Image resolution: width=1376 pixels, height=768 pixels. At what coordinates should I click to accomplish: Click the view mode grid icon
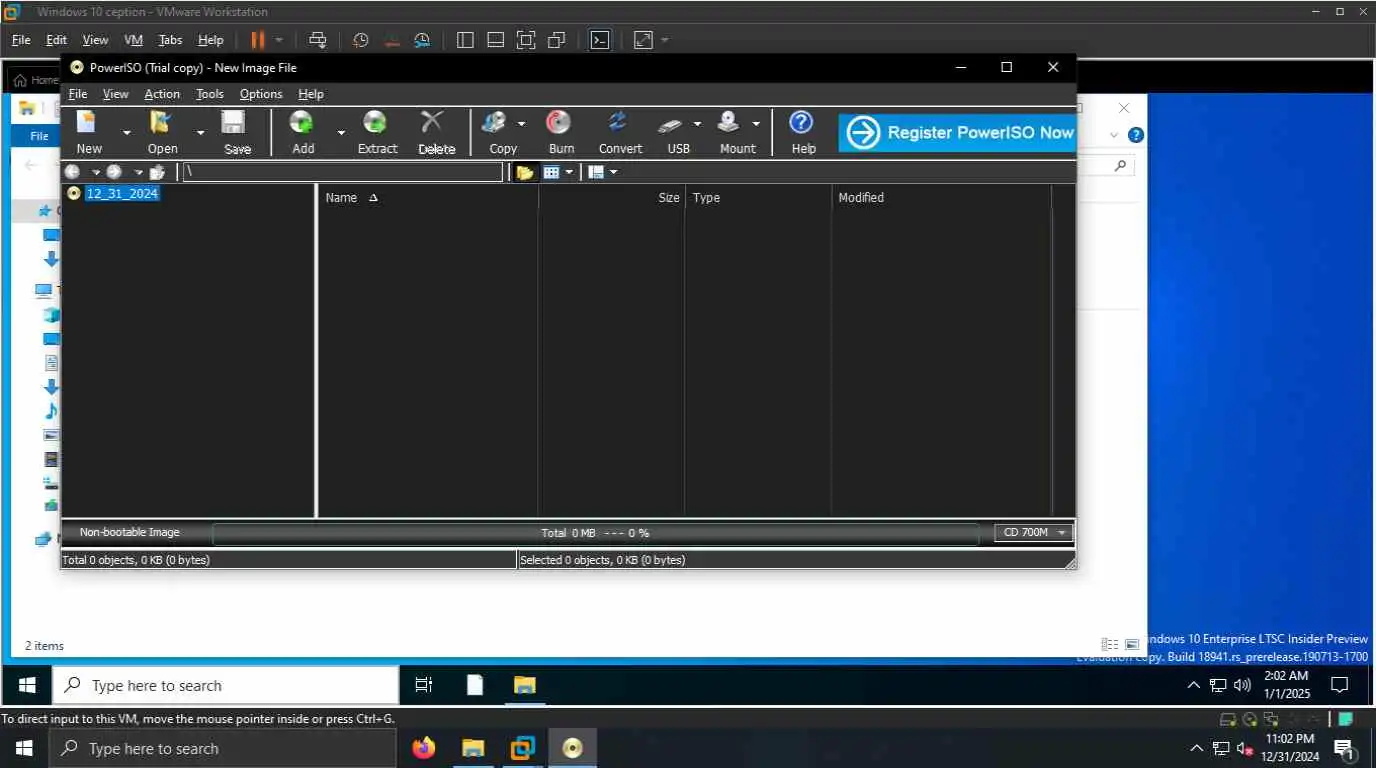551,172
